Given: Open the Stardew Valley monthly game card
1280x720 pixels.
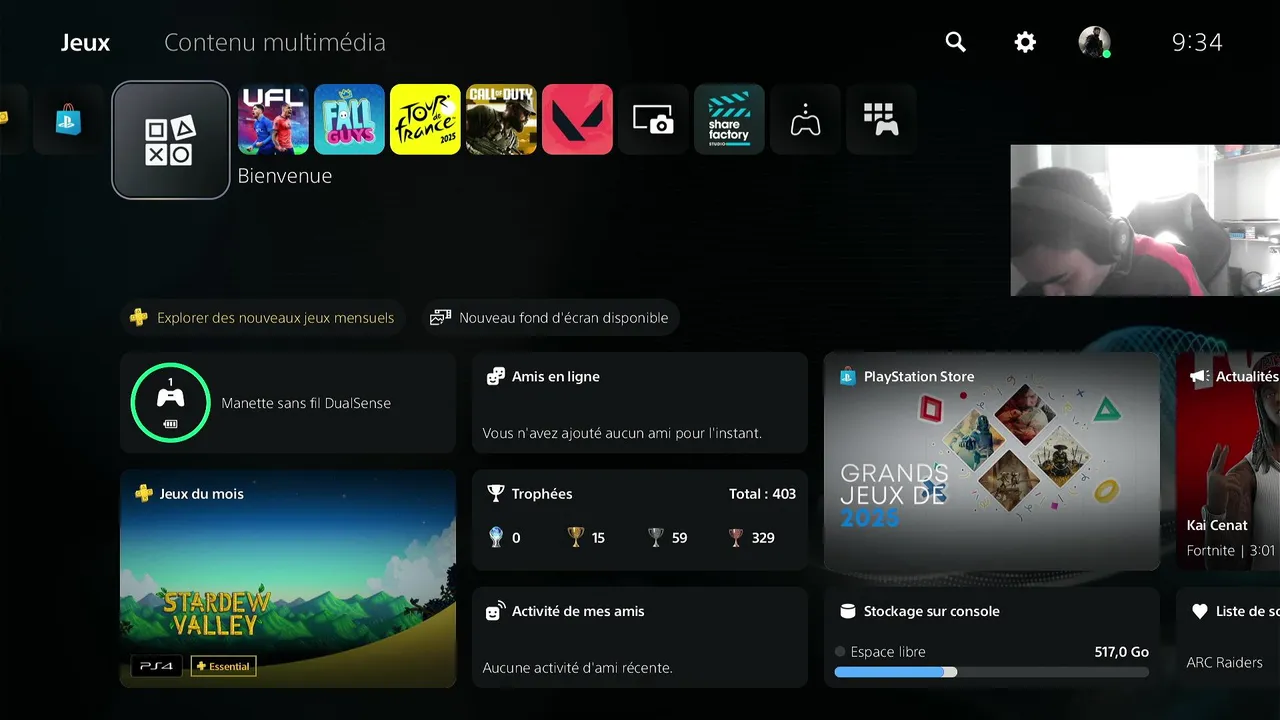Looking at the screenshot, I should click(x=288, y=579).
